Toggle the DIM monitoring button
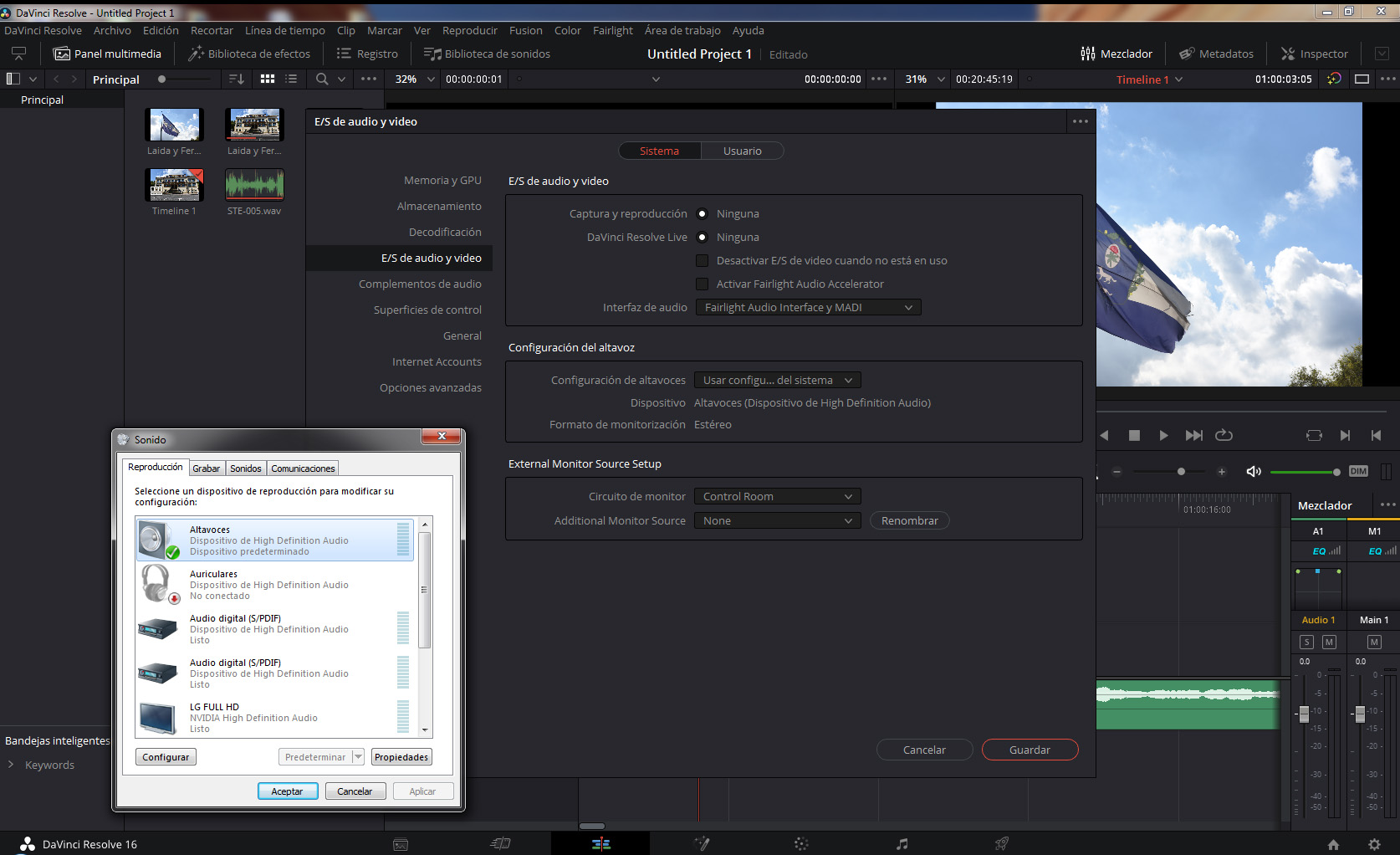This screenshot has width=1400, height=855. pyautogui.click(x=1358, y=472)
